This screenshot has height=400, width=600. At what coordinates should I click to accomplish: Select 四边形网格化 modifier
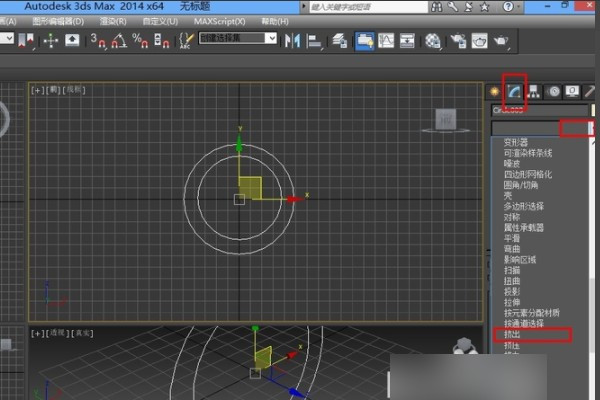tap(528, 175)
